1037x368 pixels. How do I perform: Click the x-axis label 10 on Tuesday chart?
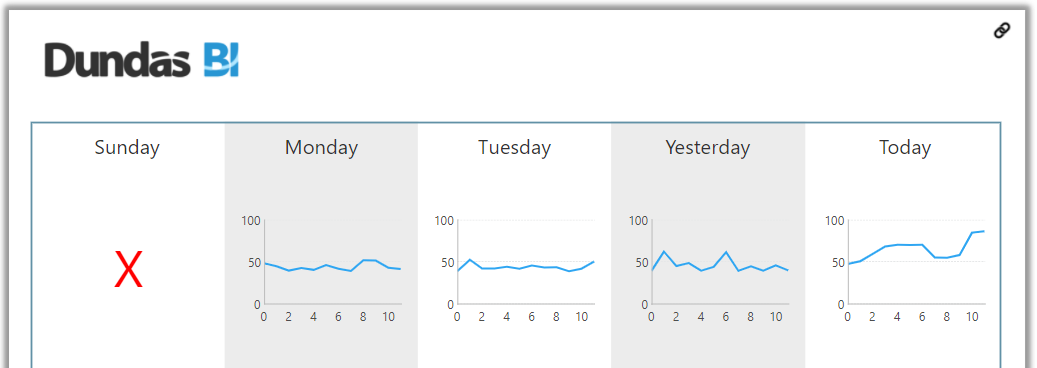[x=581, y=317]
